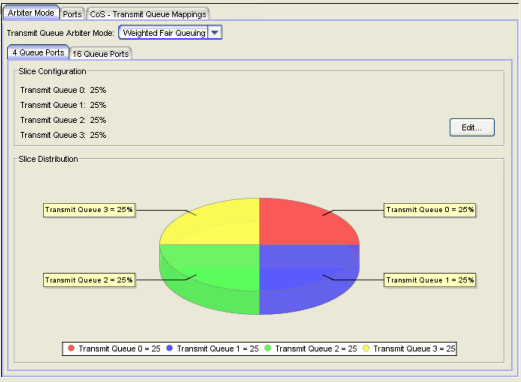The width and height of the screenshot is (521, 382).
Task: Open CoS - Transmit Queue Mappings tab
Action: (148, 14)
